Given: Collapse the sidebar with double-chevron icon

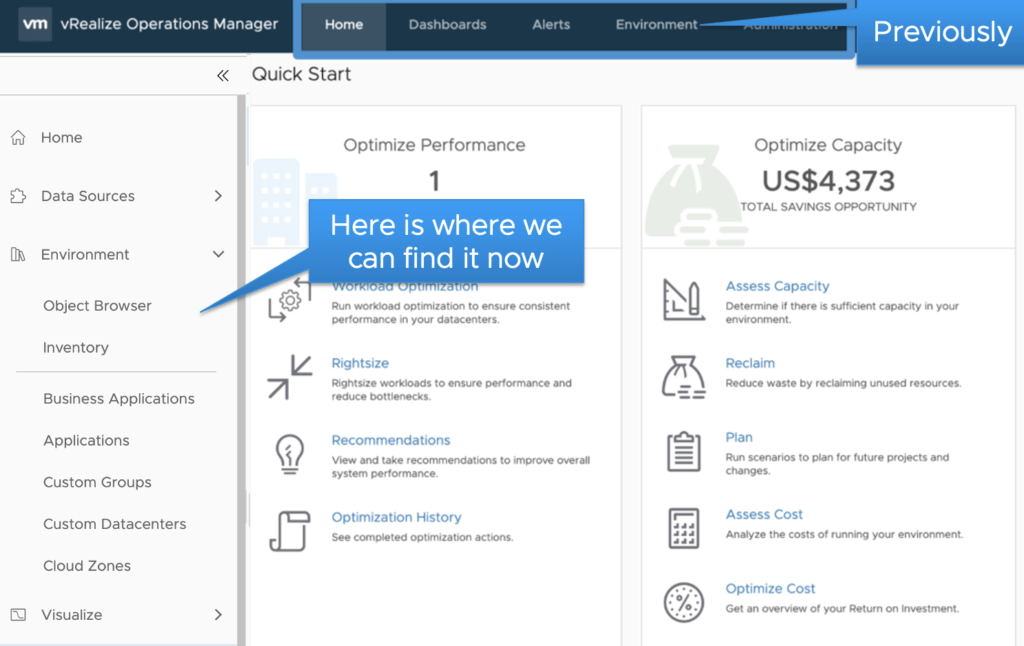Looking at the screenshot, I should coord(222,76).
